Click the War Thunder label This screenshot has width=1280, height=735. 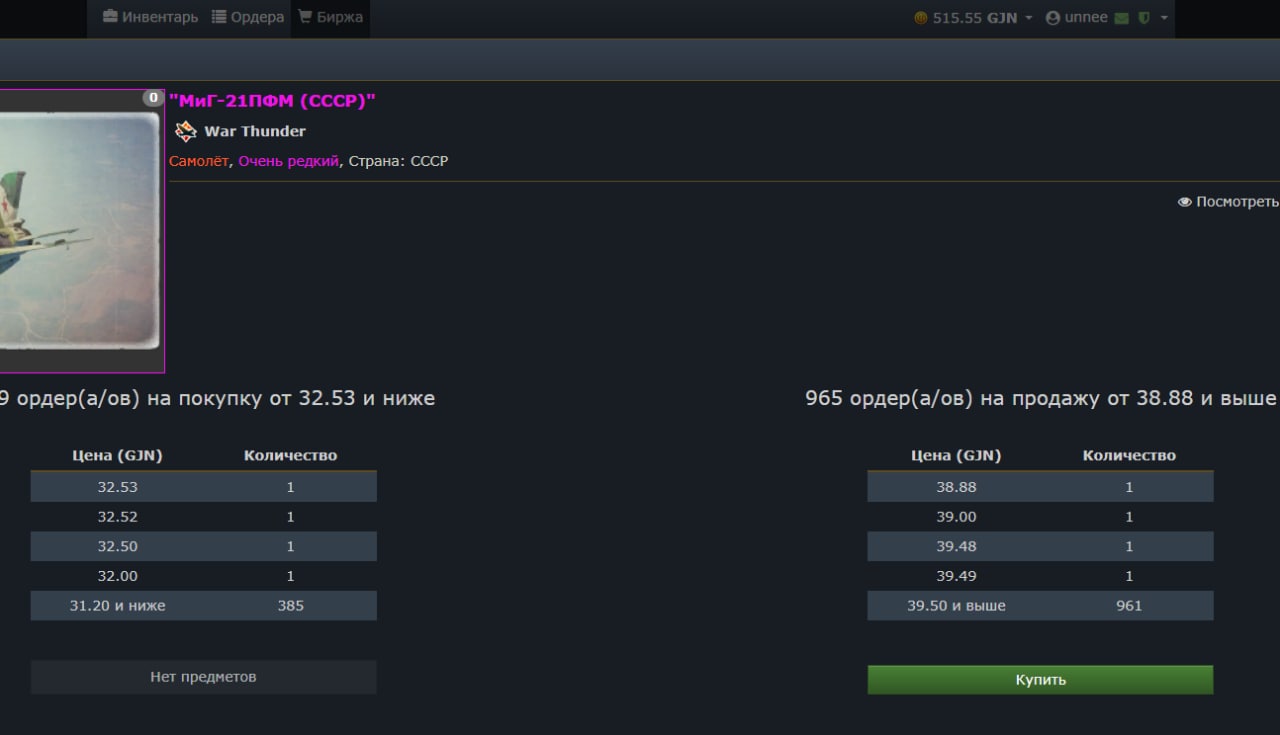pyautogui.click(x=255, y=131)
